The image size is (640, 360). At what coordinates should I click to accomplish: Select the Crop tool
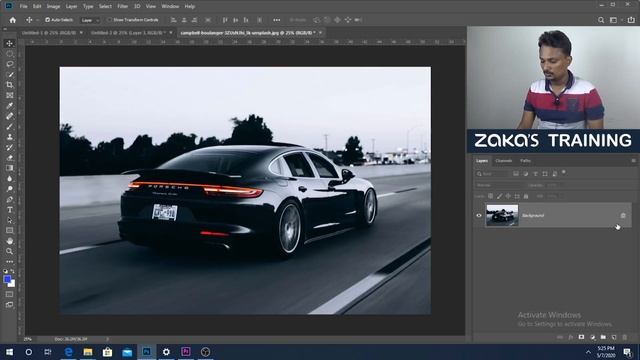pos(9,85)
